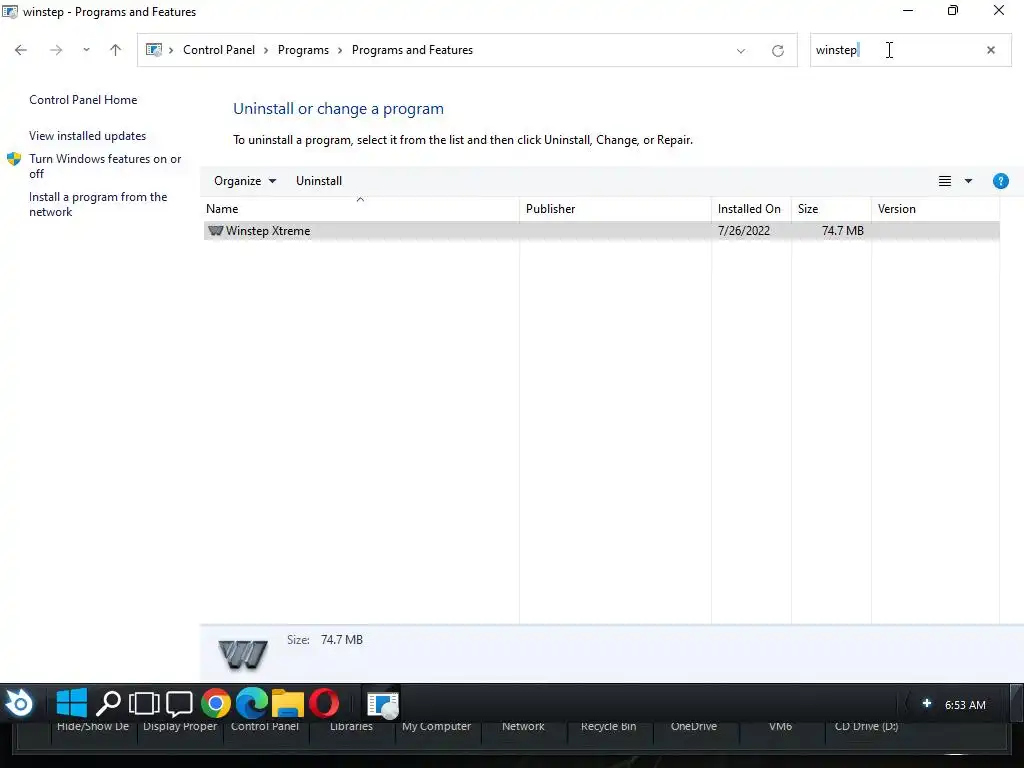This screenshot has height=768, width=1024.
Task: Open the recent locations dropdown arrow
Action: (86, 50)
